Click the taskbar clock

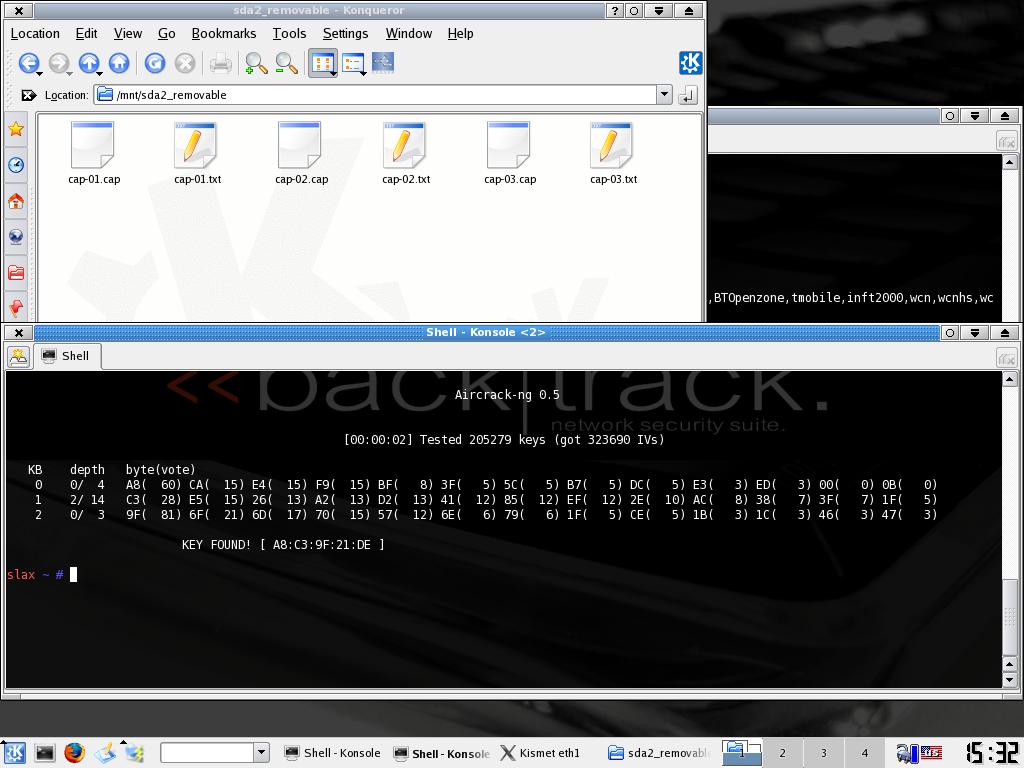pyautogui.click(x=991, y=752)
